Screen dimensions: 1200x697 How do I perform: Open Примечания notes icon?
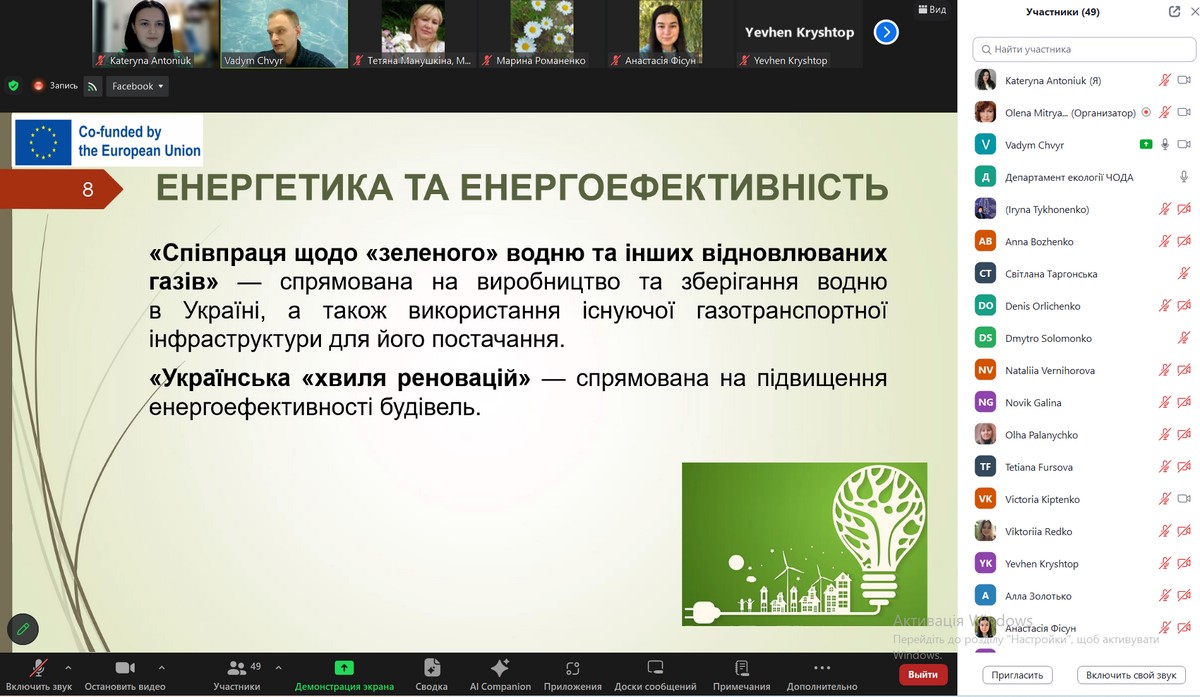[741, 668]
